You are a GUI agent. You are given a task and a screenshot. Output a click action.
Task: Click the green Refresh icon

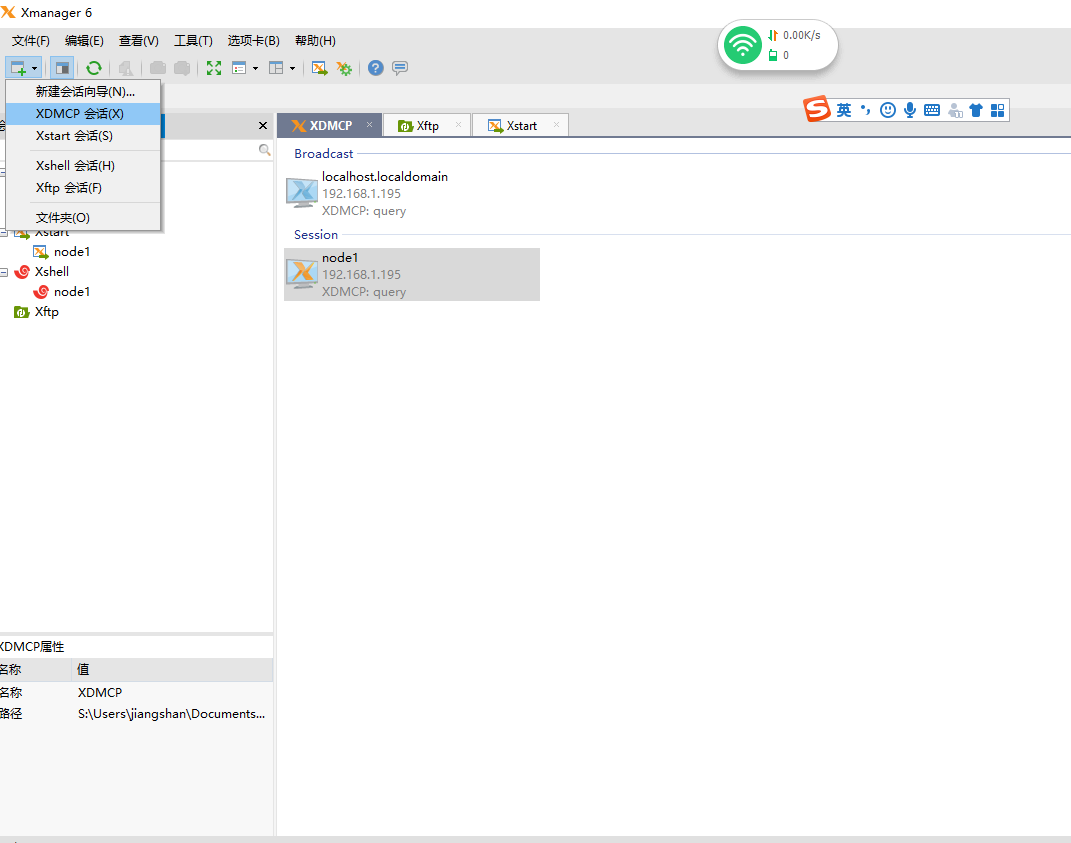(94, 68)
